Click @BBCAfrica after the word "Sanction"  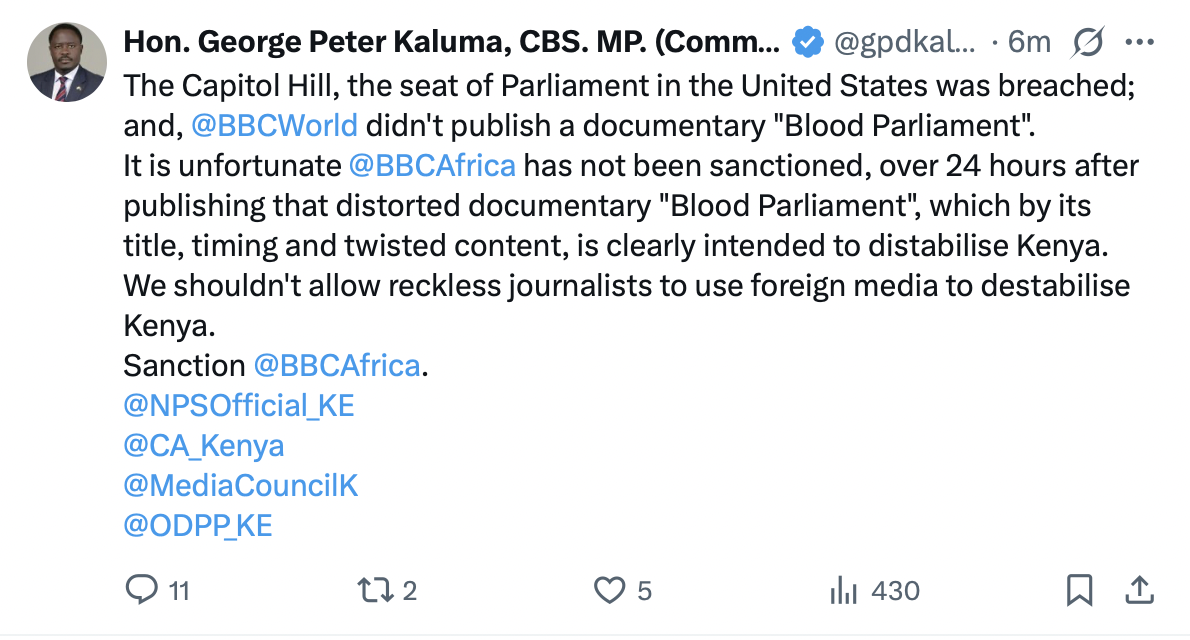(x=337, y=365)
